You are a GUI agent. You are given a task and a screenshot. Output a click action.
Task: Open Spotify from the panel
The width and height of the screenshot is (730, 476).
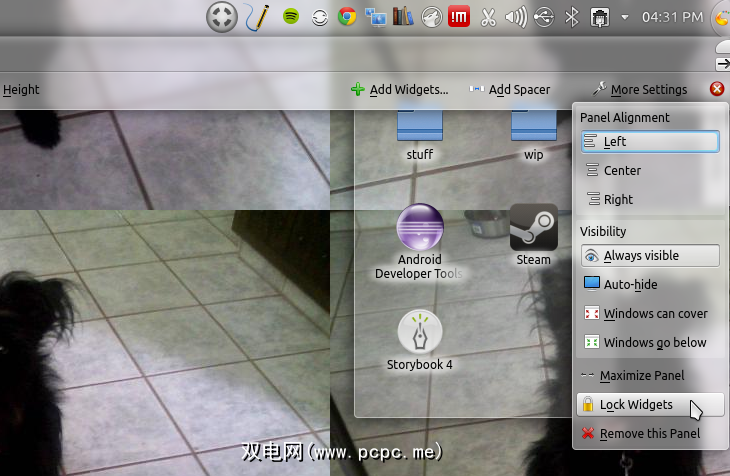click(291, 17)
